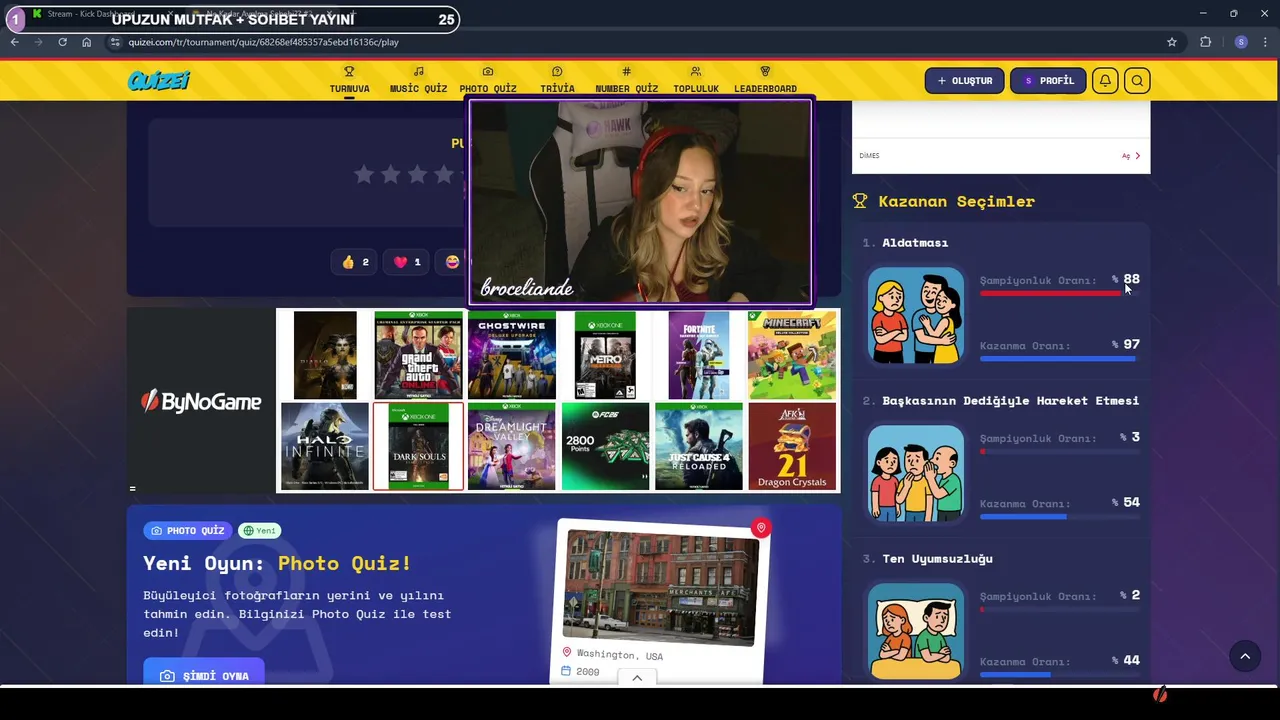The width and height of the screenshot is (1280, 720).
Task: Open the Trivia tab
Action: click(x=557, y=80)
